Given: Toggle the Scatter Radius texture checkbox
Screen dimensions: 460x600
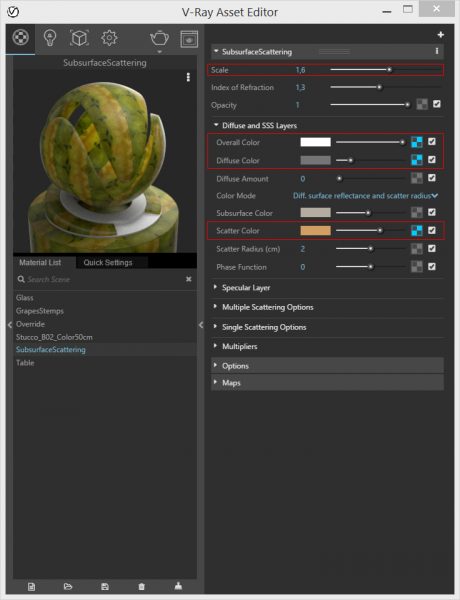Looking at the screenshot, I should point(432,248).
